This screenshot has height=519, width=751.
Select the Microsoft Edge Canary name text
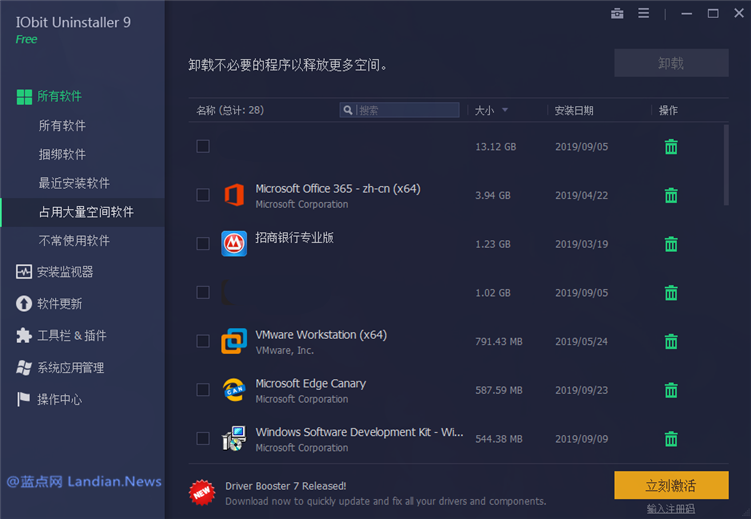pos(310,384)
